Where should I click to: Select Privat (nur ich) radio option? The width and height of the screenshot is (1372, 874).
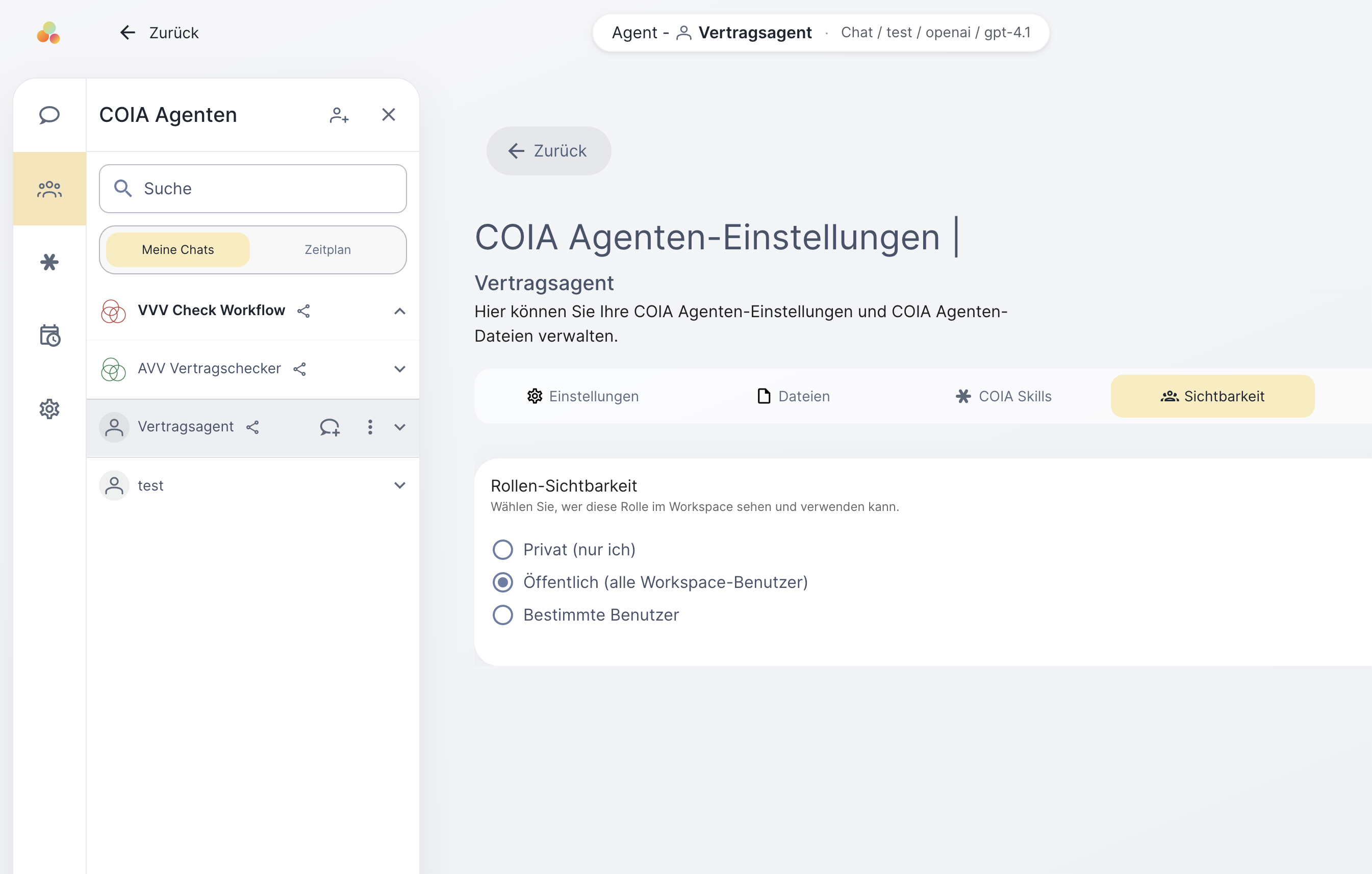click(x=502, y=550)
